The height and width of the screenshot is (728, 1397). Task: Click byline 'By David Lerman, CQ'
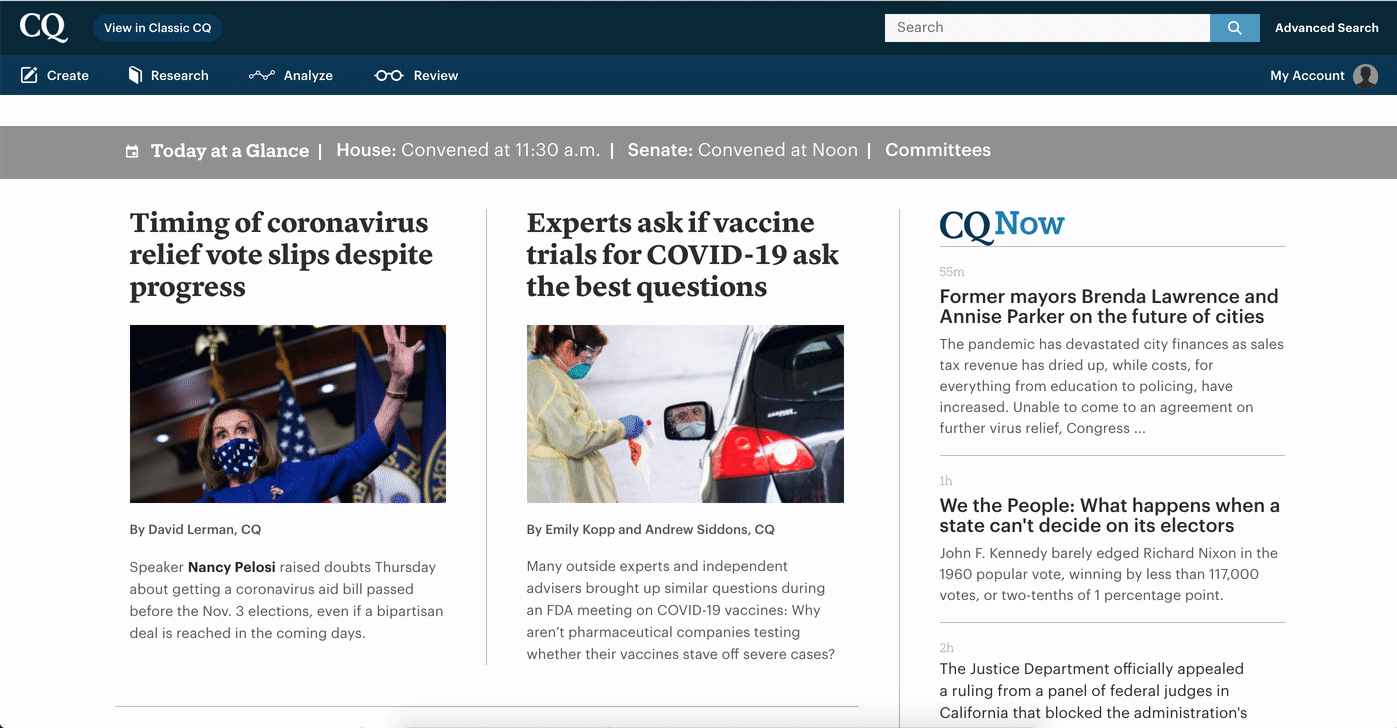[x=195, y=529]
